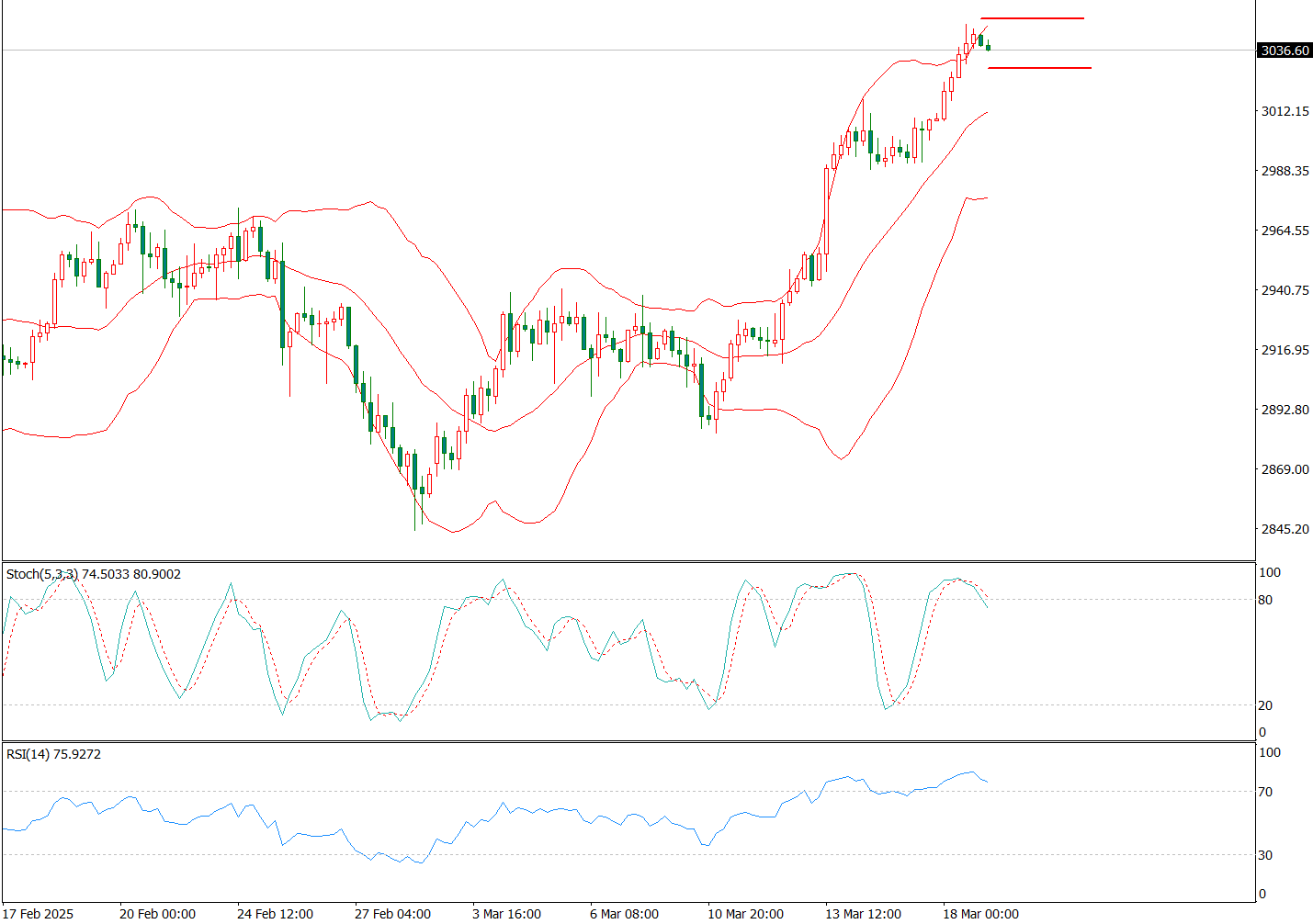Click the 3 Mar 16:00 time label
The width and height of the screenshot is (1313, 924).
click(x=506, y=913)
